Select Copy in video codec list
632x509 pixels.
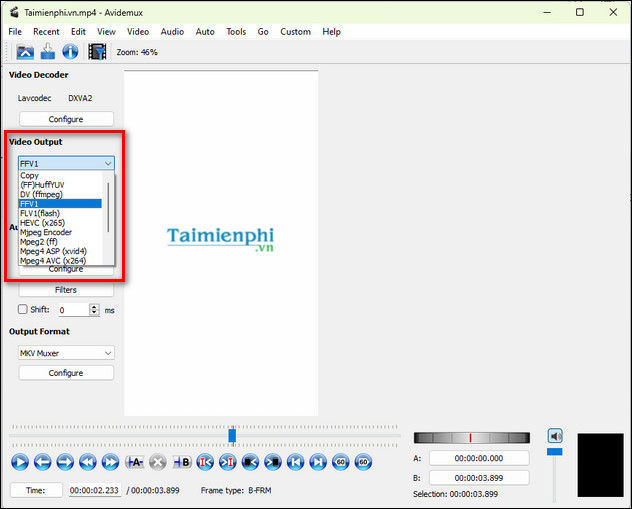[60, 175]
